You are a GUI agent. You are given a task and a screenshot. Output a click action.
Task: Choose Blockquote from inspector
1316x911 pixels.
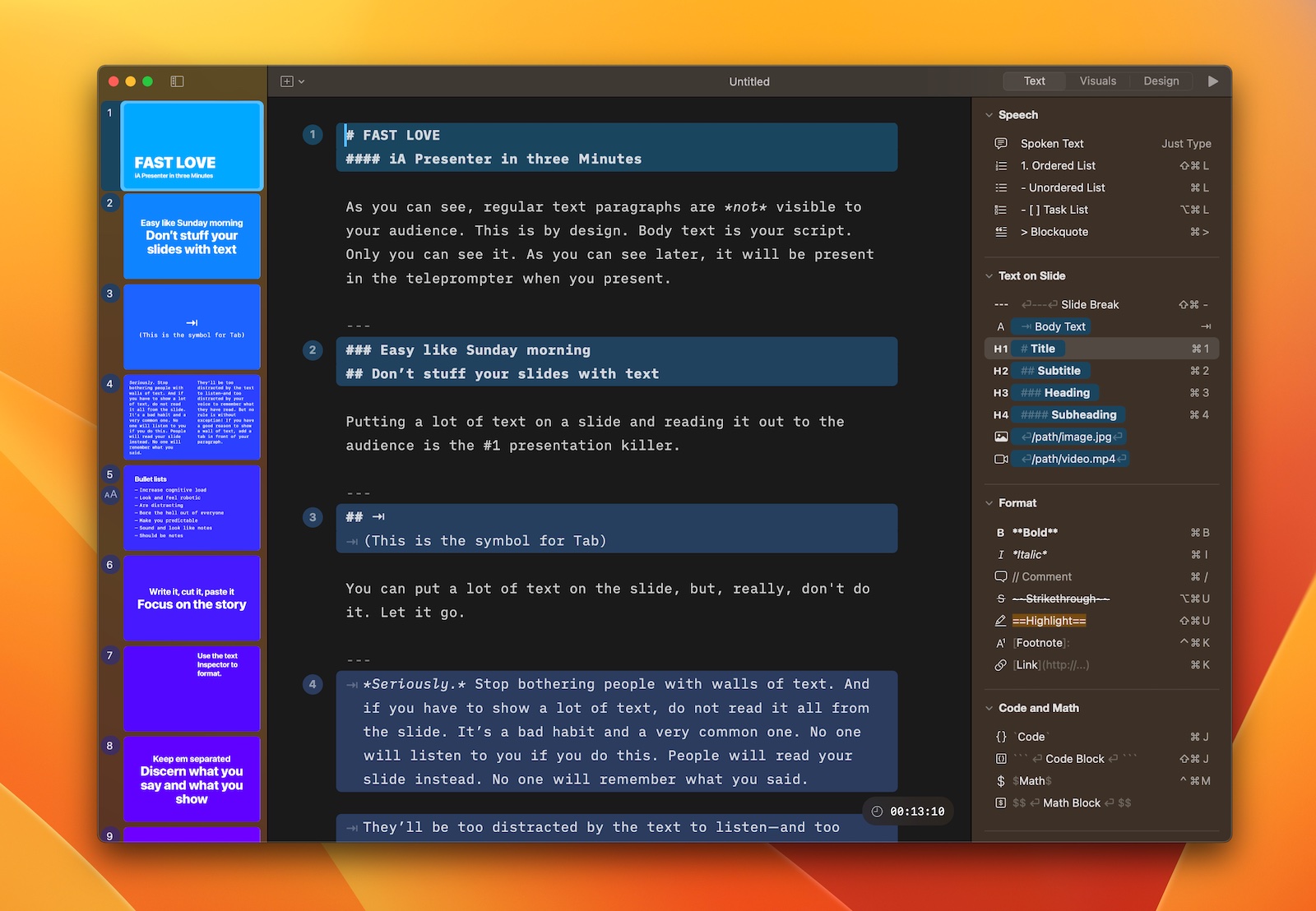1102,232
